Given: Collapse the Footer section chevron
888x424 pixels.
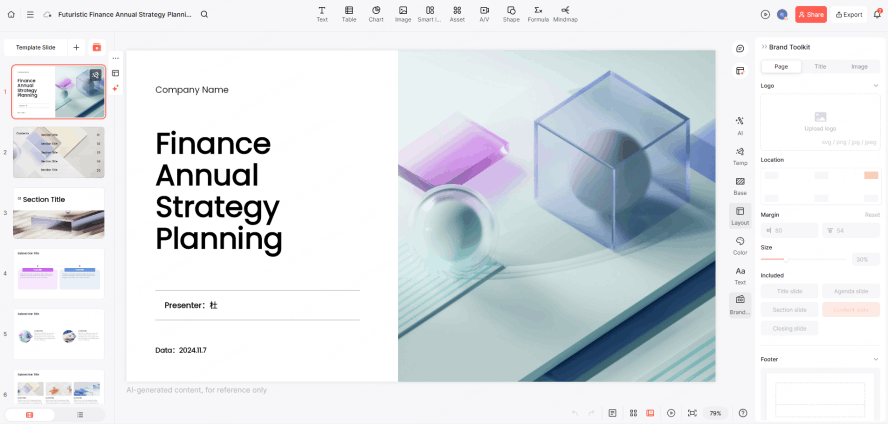Looking at the screenshot, I should coord(876,359).
